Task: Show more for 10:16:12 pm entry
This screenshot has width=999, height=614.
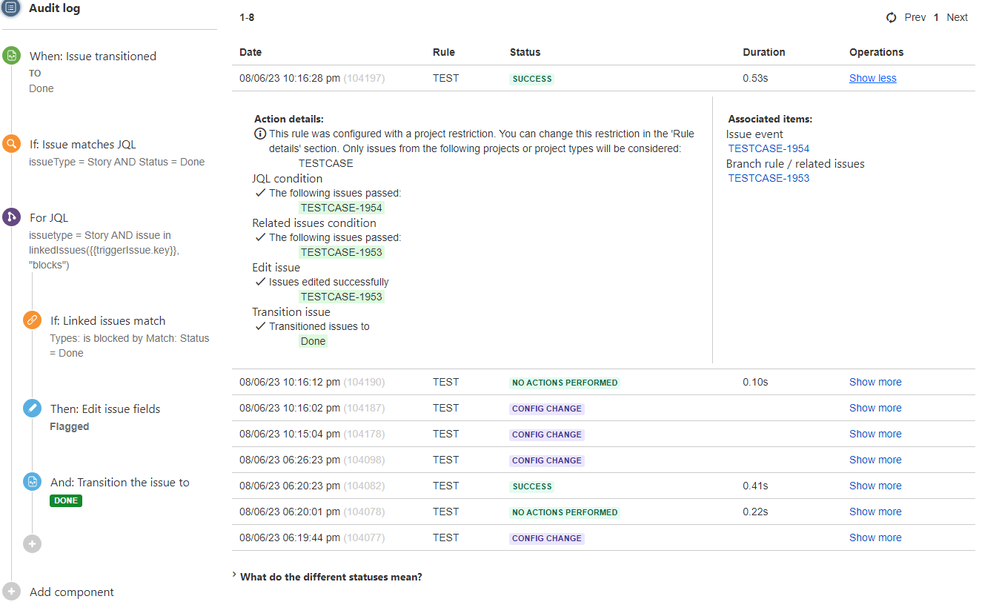Action: tap(875, 382)
